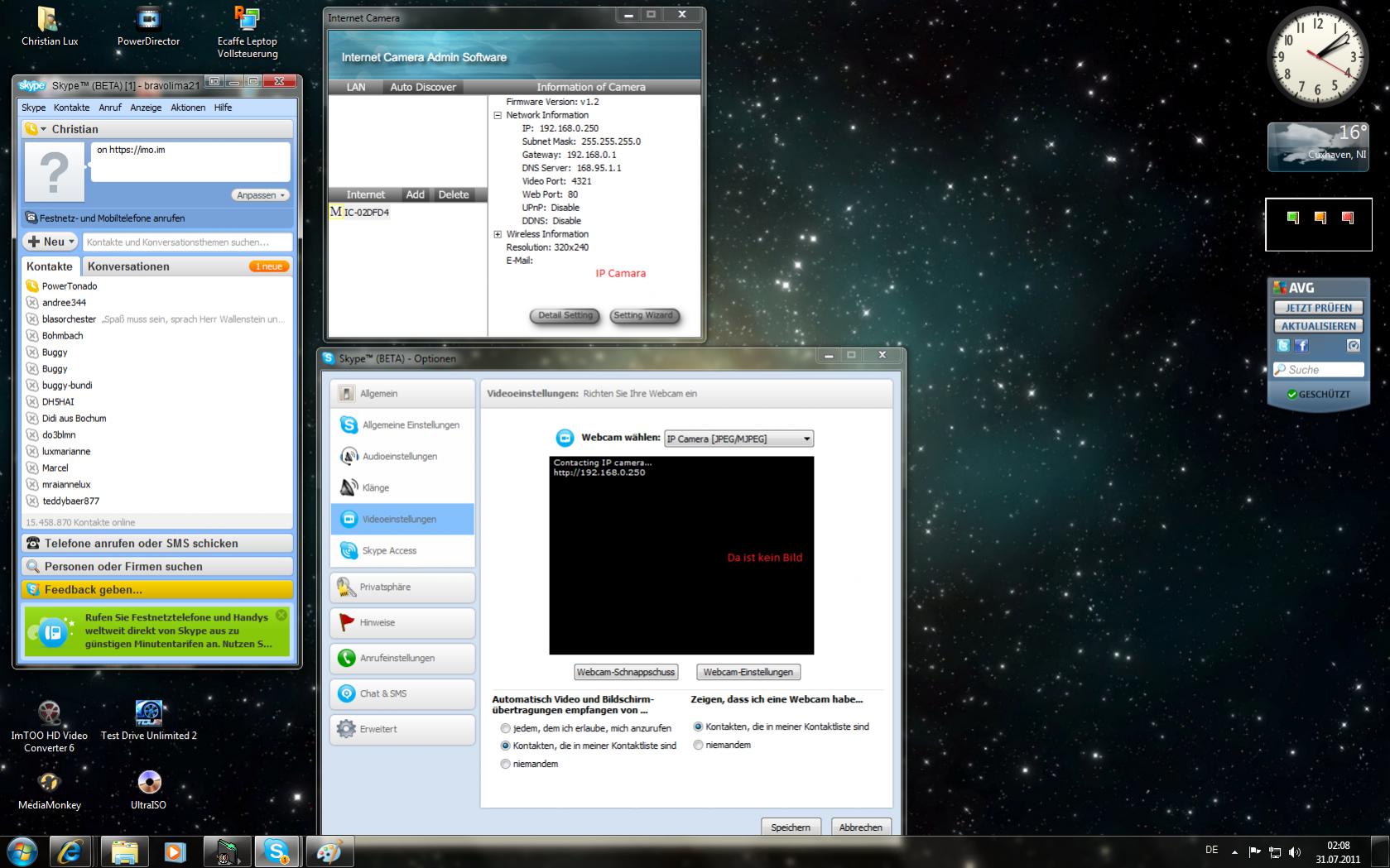Click the Webcam-Einstellungen button
Image resolution: width=1390 pixels, height=868 pixels.
(748, 672)
